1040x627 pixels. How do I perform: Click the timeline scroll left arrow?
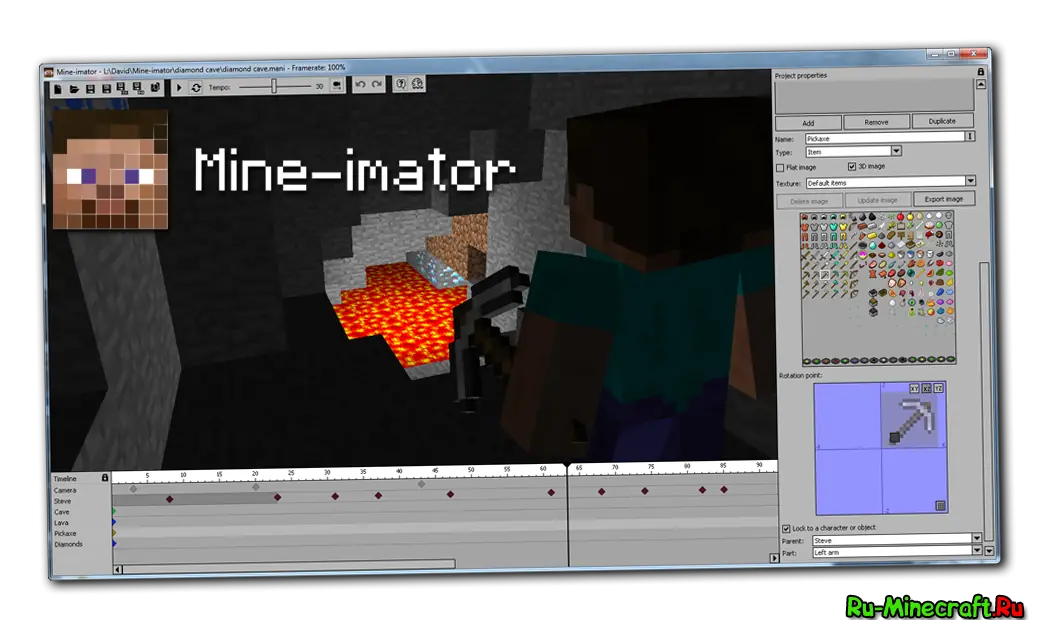coord(118,569)
